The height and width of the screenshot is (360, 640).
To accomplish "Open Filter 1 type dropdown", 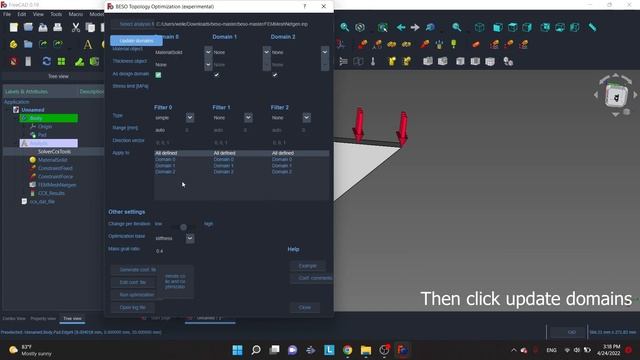I will tap(248, 118).
